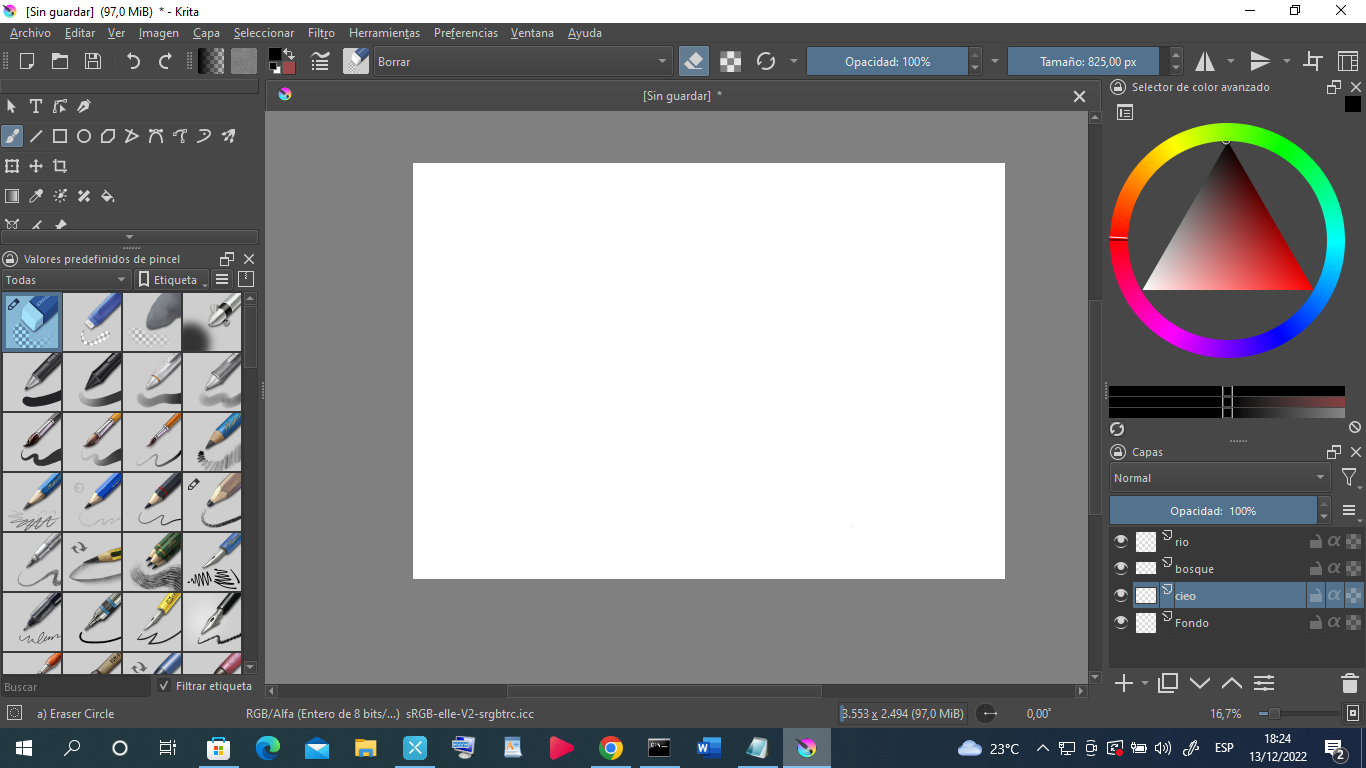Select the Freehand Brush tool
This screenshot has width=1366, height=768.
12,136
